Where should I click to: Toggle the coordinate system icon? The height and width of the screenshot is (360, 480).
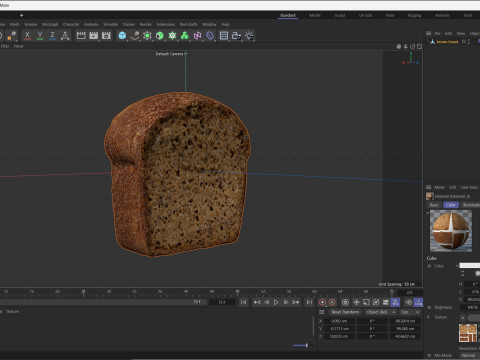tap(65, 35)
